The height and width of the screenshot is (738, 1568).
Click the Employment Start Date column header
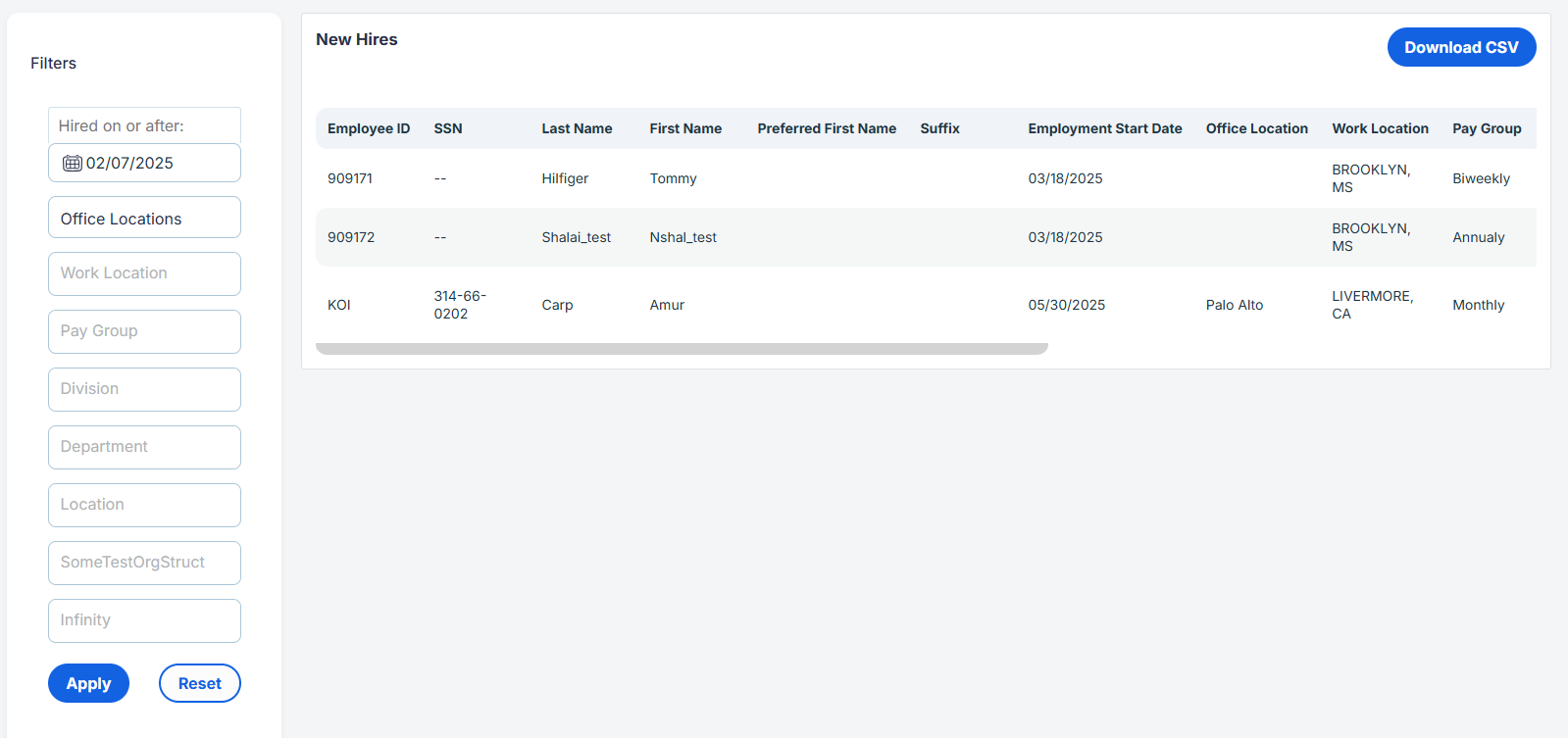coord(1105,128)
